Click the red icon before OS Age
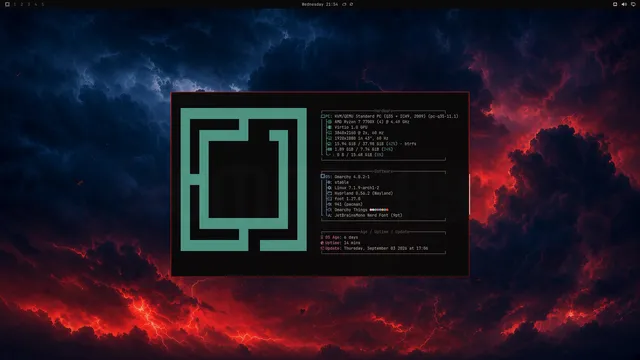Image resolution: width=640 pixels, height=360 pixels. pos(322,237)
